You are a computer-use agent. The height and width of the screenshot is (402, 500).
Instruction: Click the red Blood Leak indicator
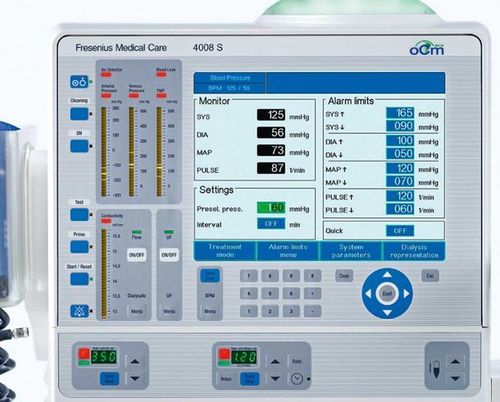click(161, 75)
